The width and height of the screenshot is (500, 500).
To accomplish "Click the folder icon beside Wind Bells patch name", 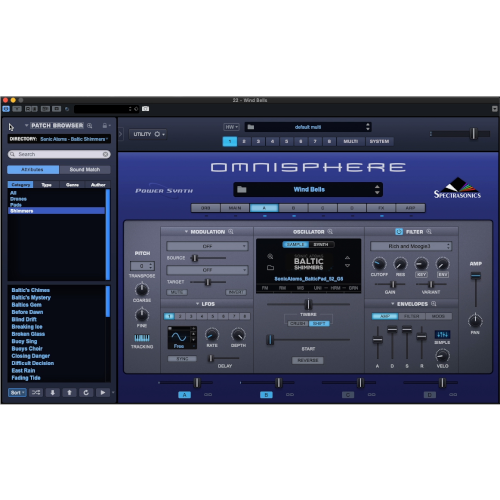I will click(x=242, y=190).
